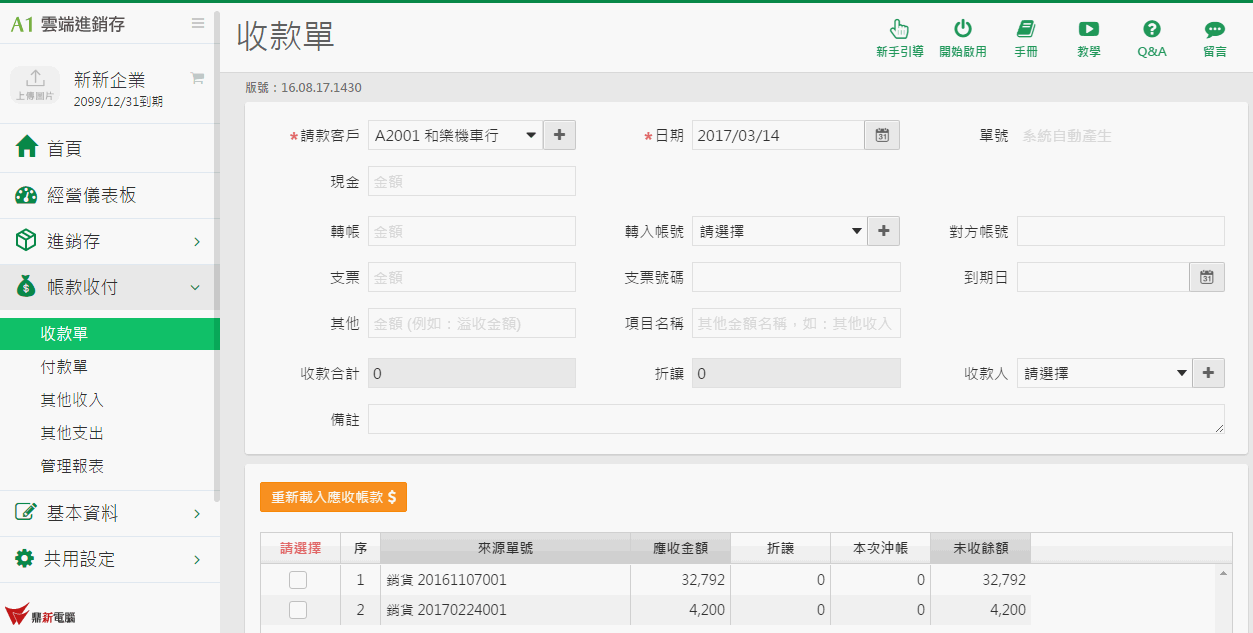The height and width of the screenshot is (633, 1253).
Task: Click the 項目名稱 input field
Action: [x=796, y=323]
